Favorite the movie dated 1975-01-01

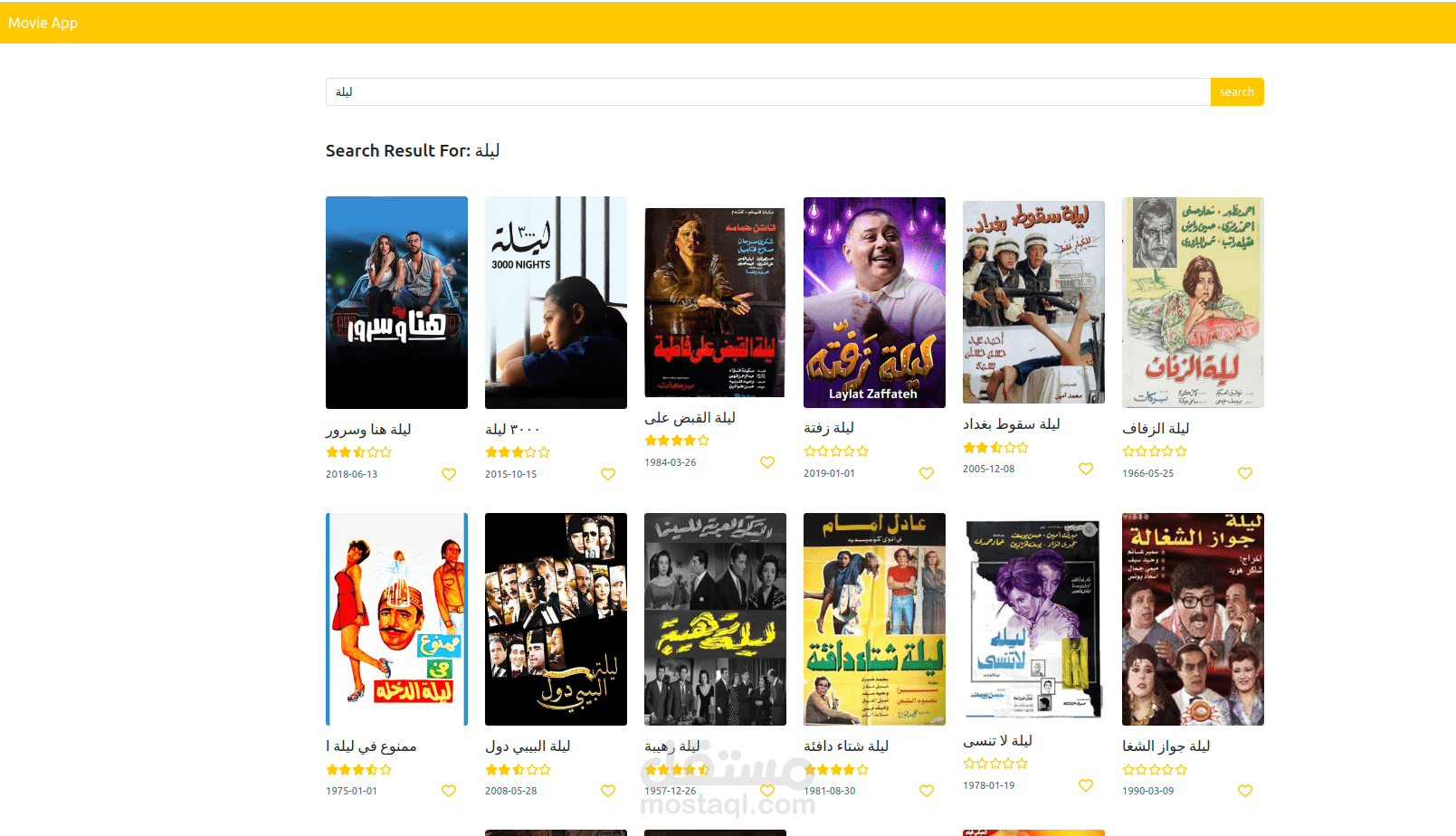449,791
